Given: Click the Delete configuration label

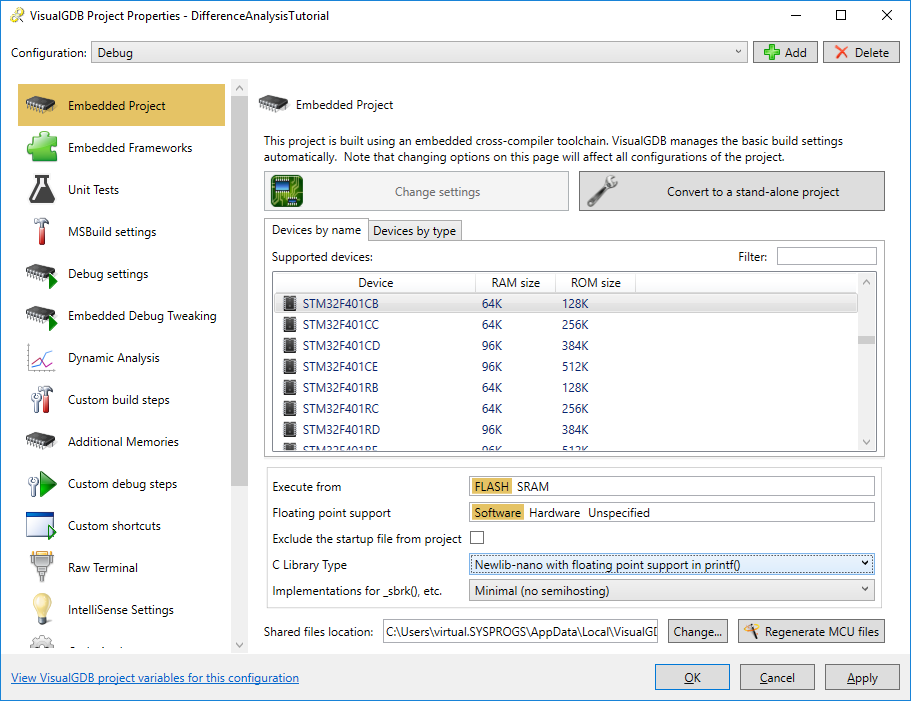Looking at the screenshot, I should click(871, 52).
